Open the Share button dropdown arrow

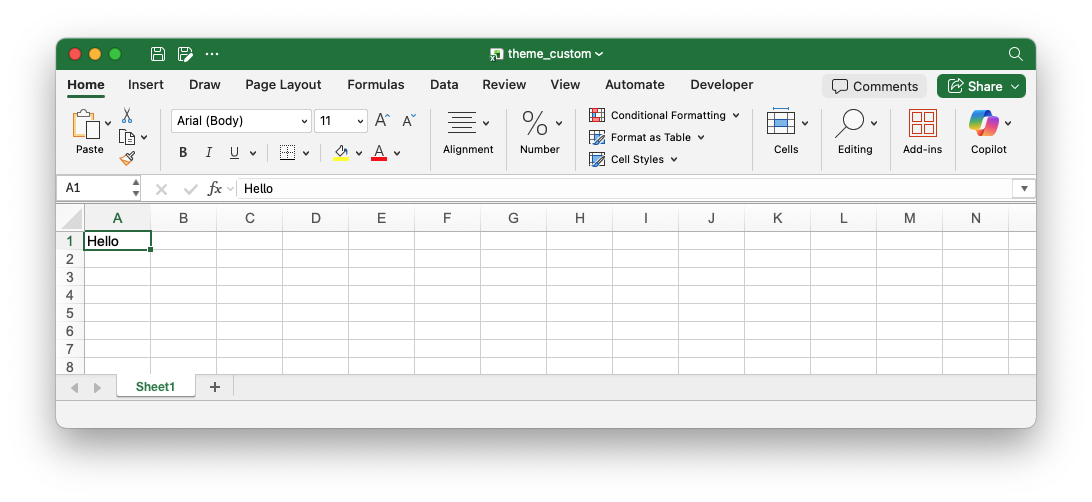pyautogui.click(x=1015, y=86)
